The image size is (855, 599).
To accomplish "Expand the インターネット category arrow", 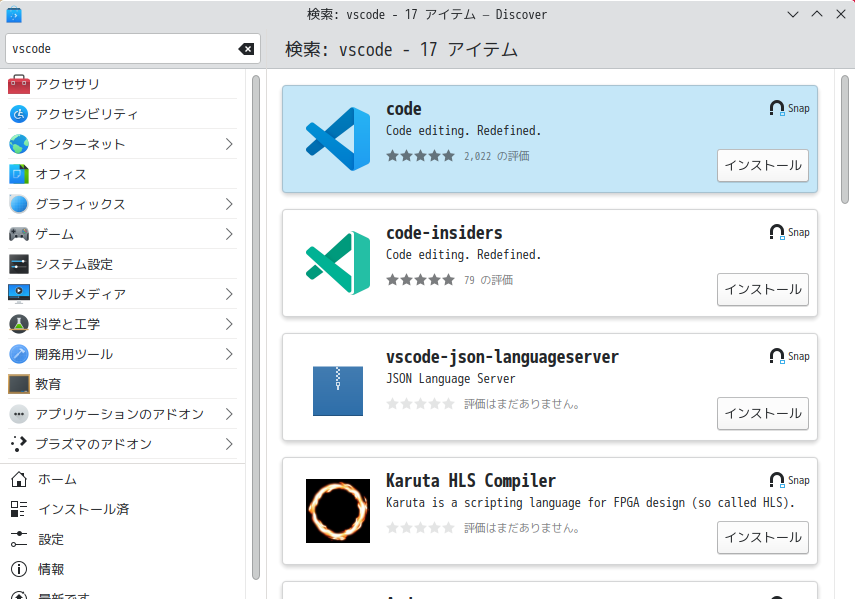I will click(x=229, y=144).
